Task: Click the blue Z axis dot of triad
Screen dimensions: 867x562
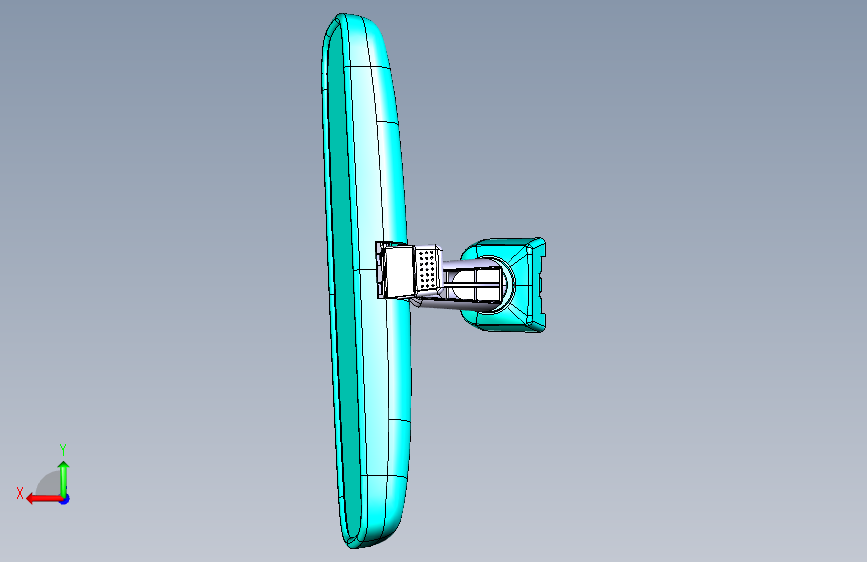Action: pyautogui.click(x=65, y=499)
